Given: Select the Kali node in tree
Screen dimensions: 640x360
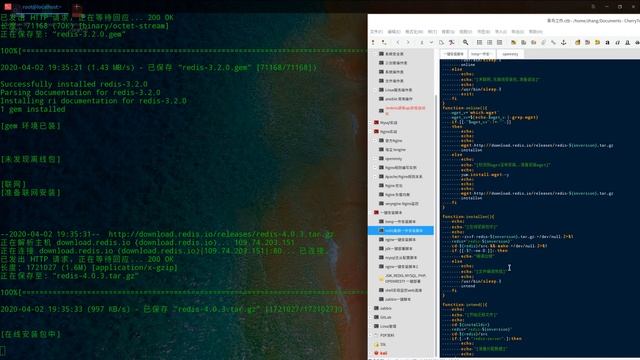Looking at the screenshot, I should pos(383,353).
